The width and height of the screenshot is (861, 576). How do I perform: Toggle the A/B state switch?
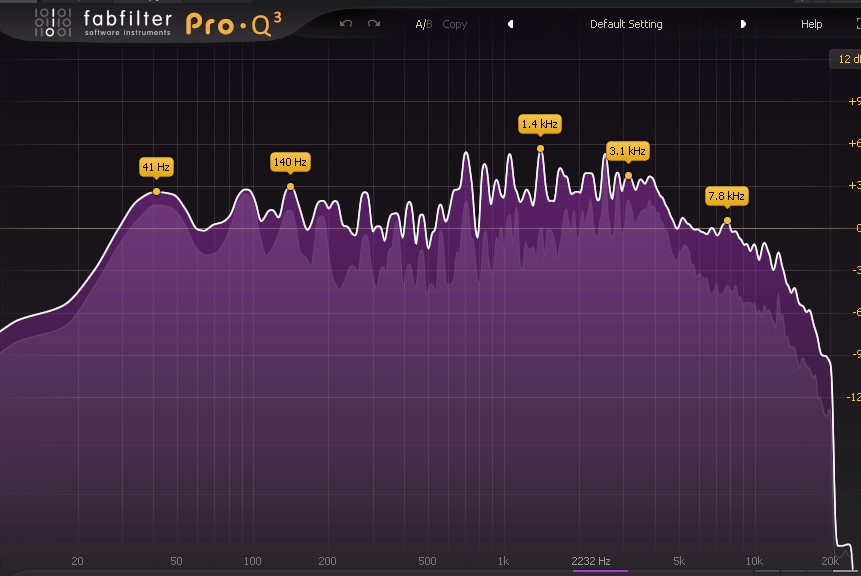(424, 24)
